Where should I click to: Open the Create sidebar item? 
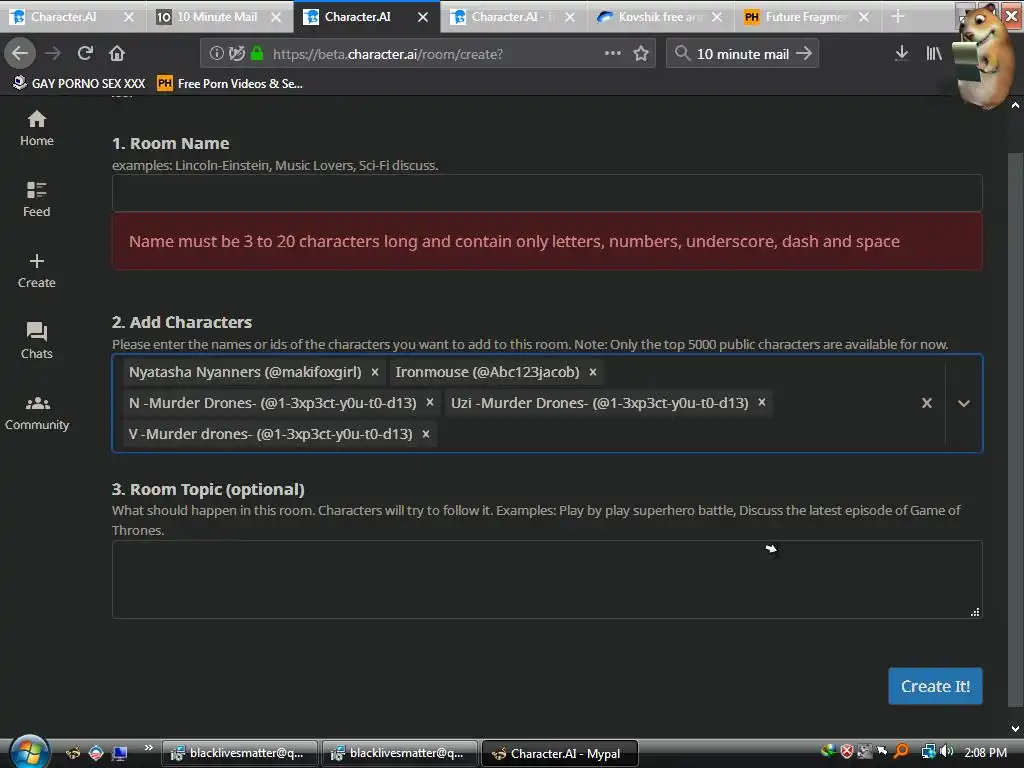(37, 271)
